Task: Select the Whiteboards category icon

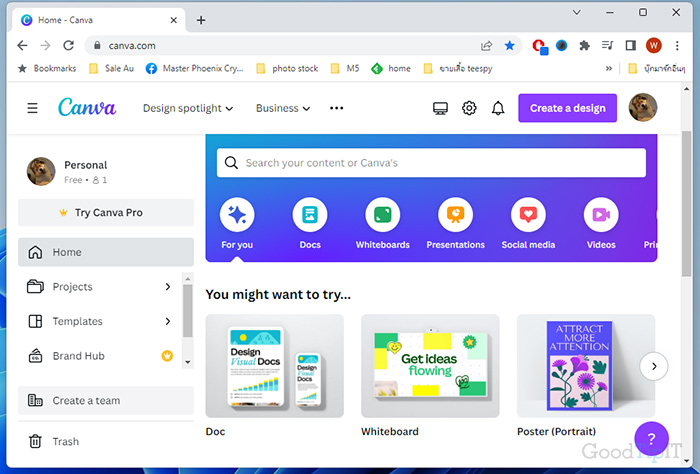Action: coord(383,215)
